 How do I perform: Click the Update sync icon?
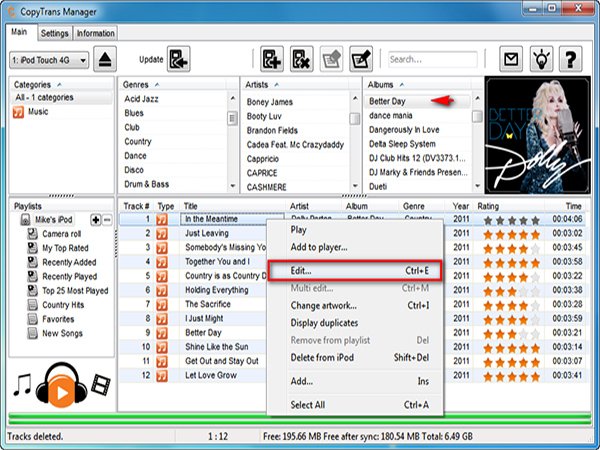pos(178,59)
